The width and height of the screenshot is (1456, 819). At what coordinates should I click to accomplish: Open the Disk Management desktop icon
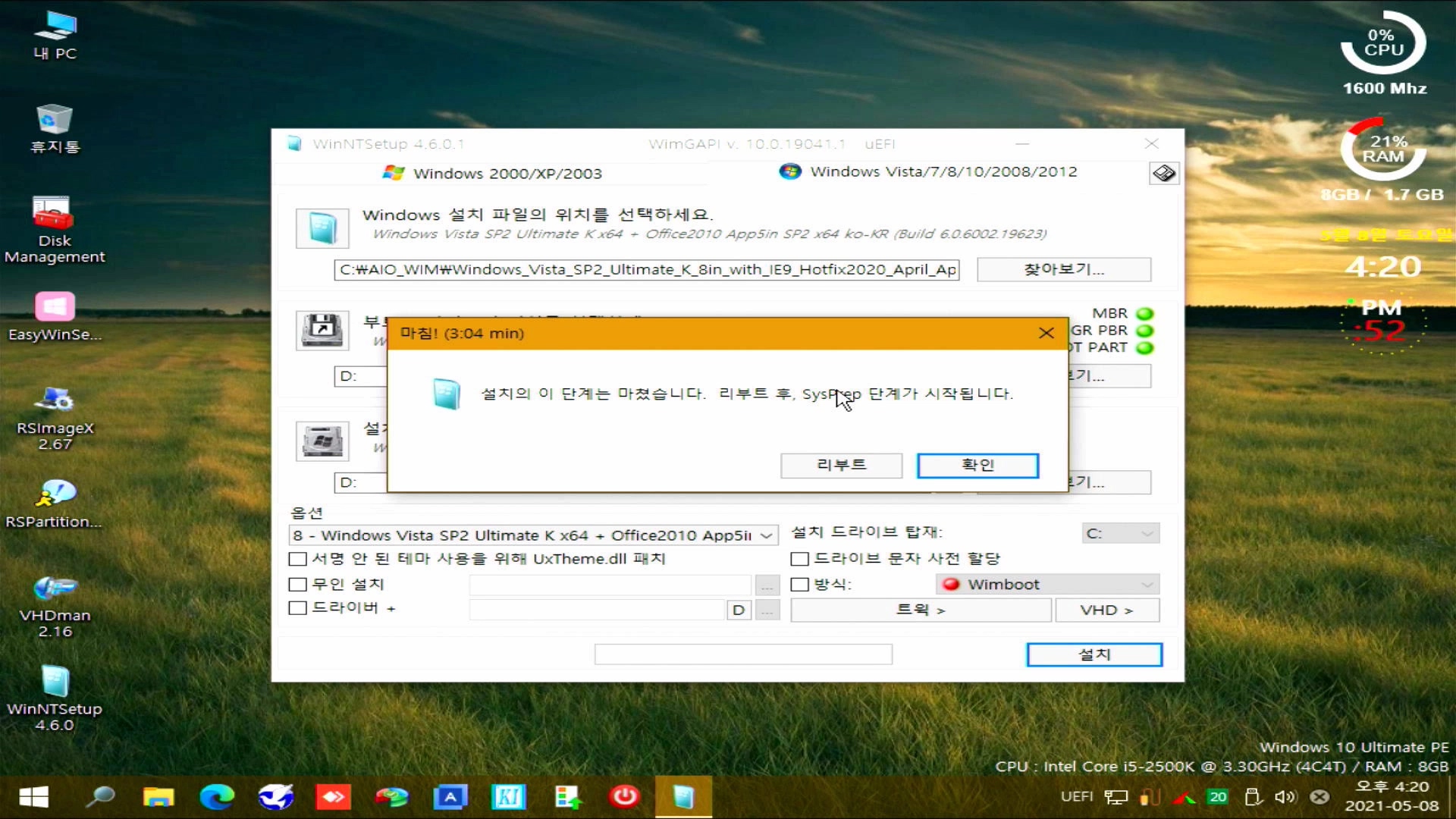54,214
